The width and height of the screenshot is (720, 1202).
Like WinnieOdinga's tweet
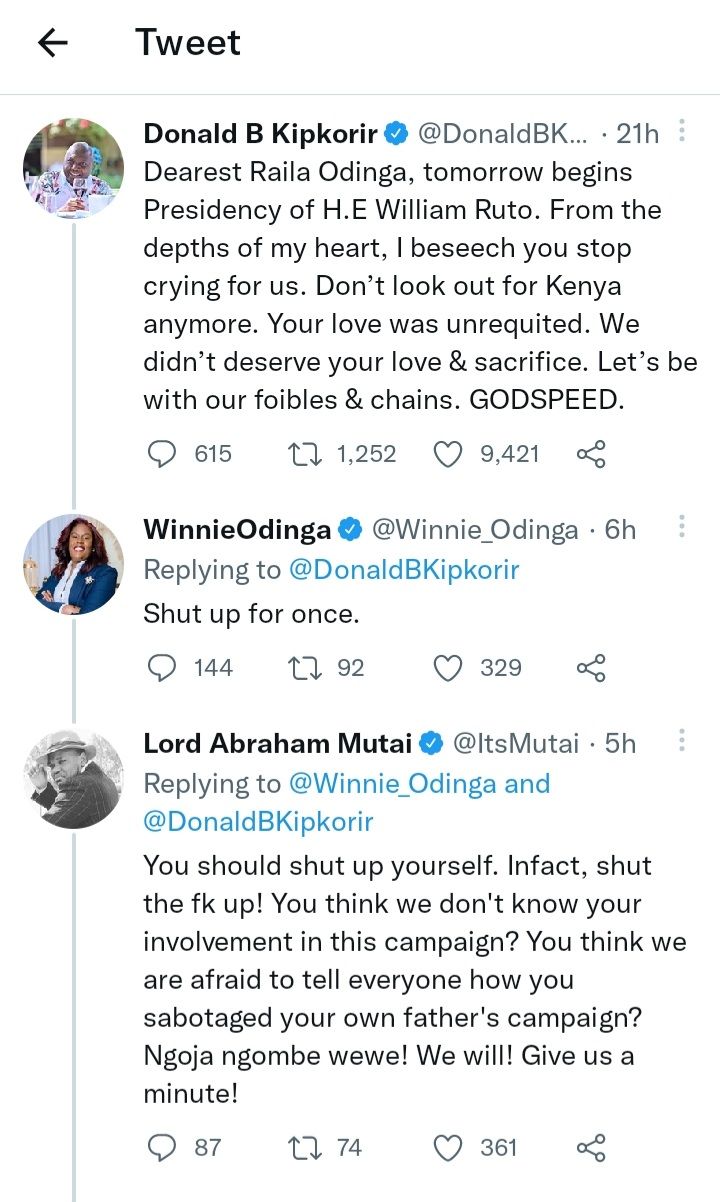click(x=448, y=667)
